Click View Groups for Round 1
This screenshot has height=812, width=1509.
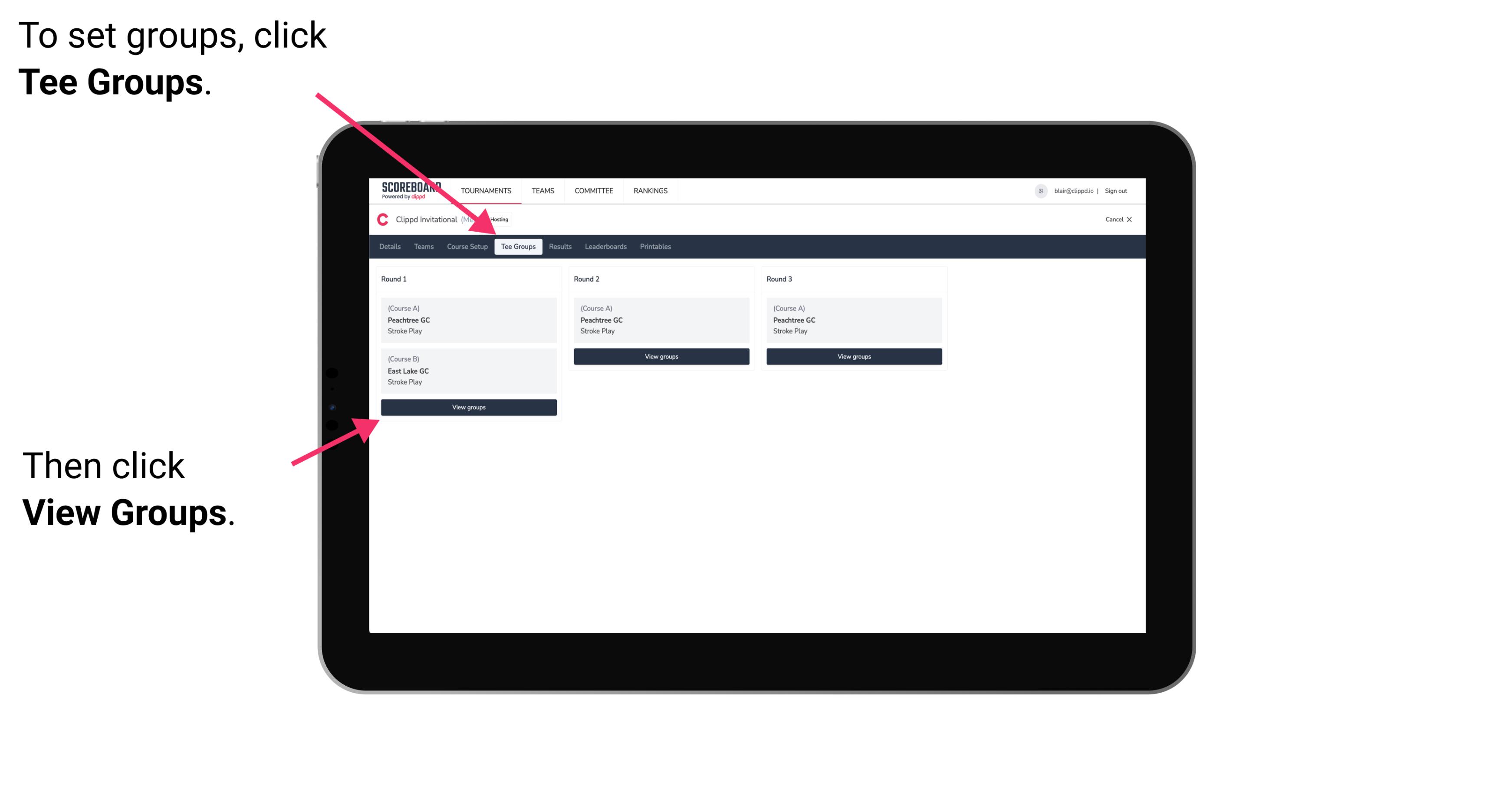(469, 408)
